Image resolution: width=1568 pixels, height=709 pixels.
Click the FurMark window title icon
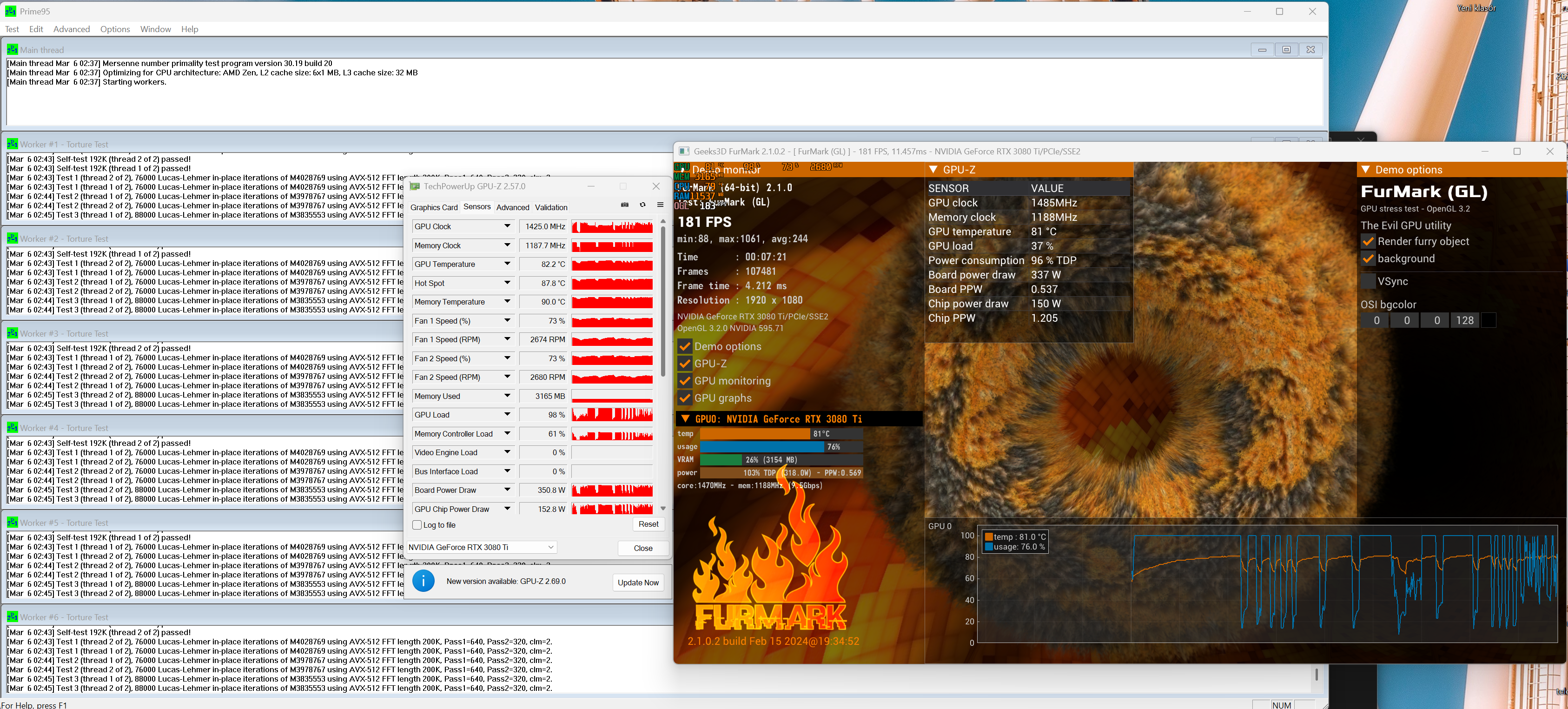683,151
